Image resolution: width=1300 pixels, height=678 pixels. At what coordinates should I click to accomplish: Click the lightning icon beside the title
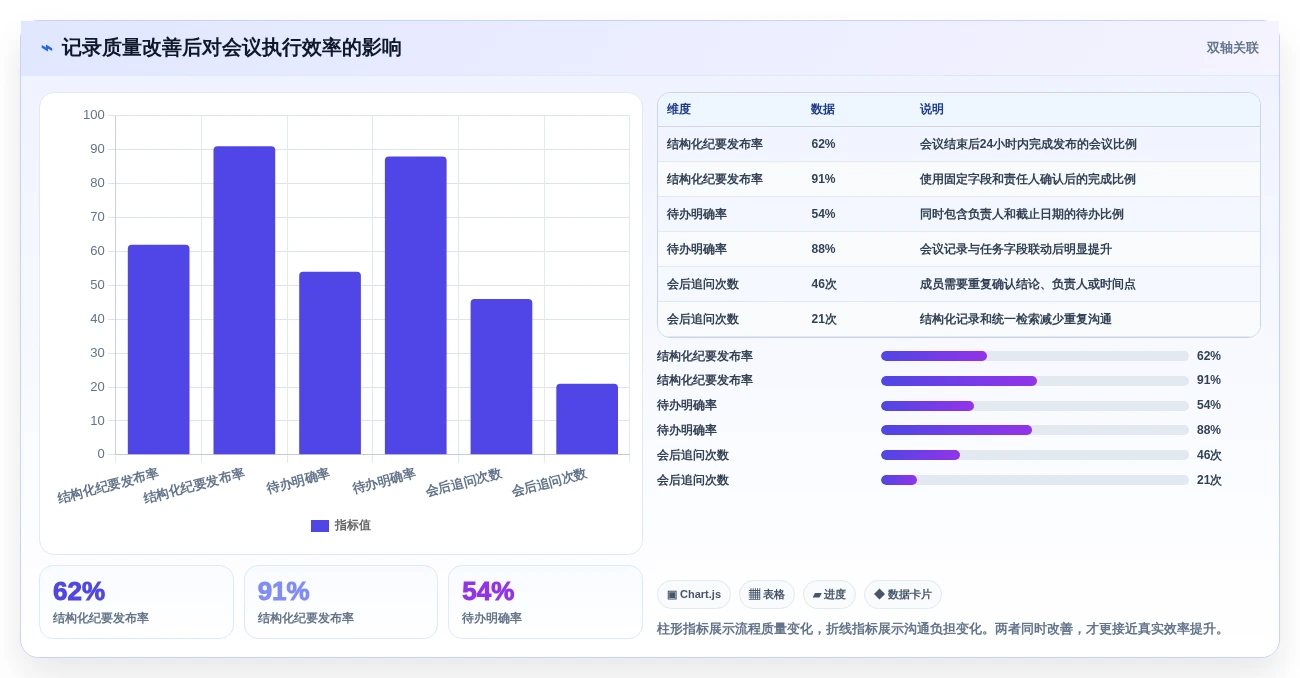coord(47,48)
